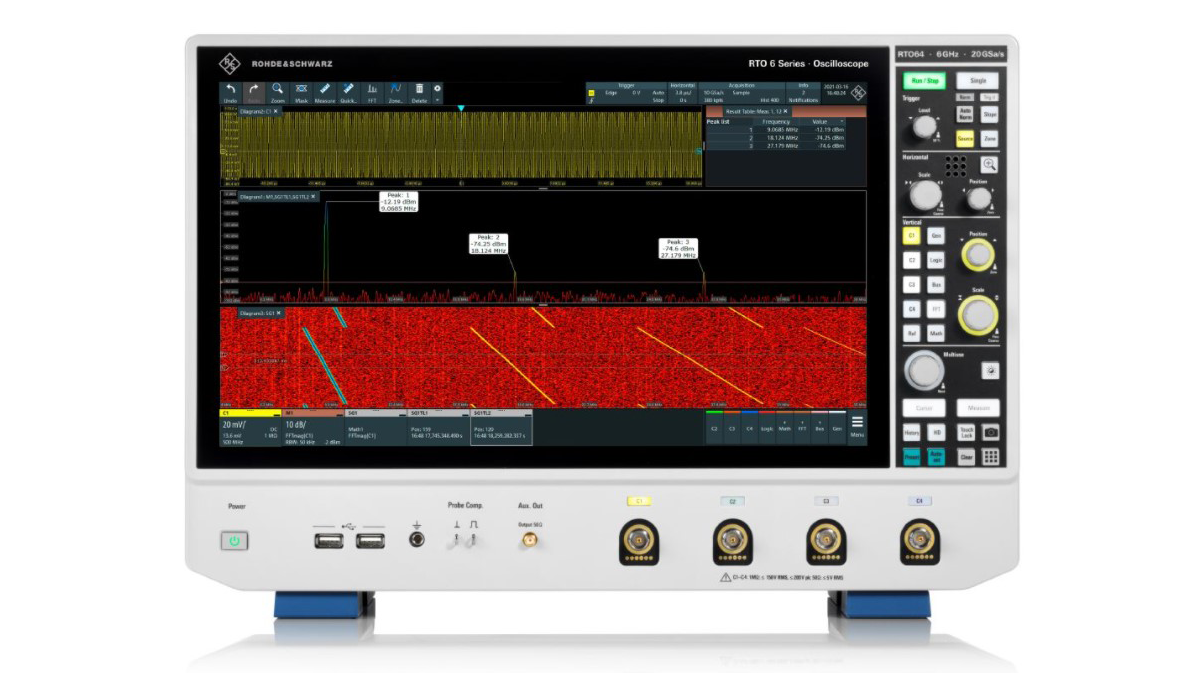The image size is (1200, 700).
Task: Open the Measure tool
Action: click(x=325, y=92)
